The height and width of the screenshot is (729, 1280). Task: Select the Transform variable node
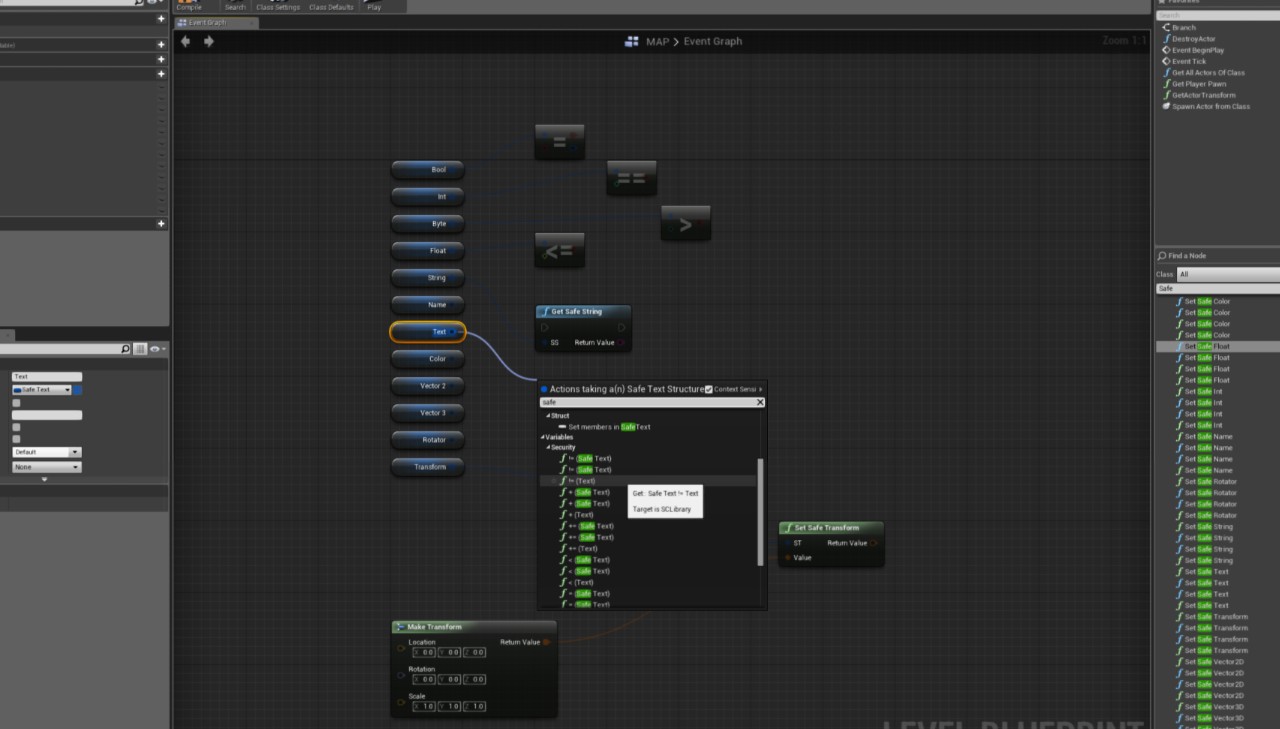(x=428, y=466)
